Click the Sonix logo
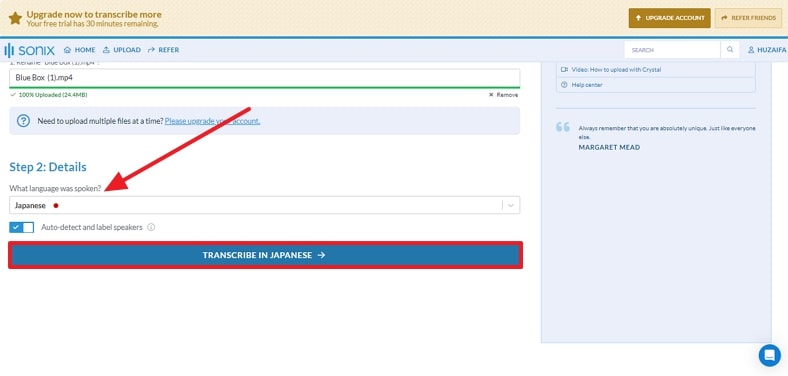The image size is (788, 376). point(29,50)
